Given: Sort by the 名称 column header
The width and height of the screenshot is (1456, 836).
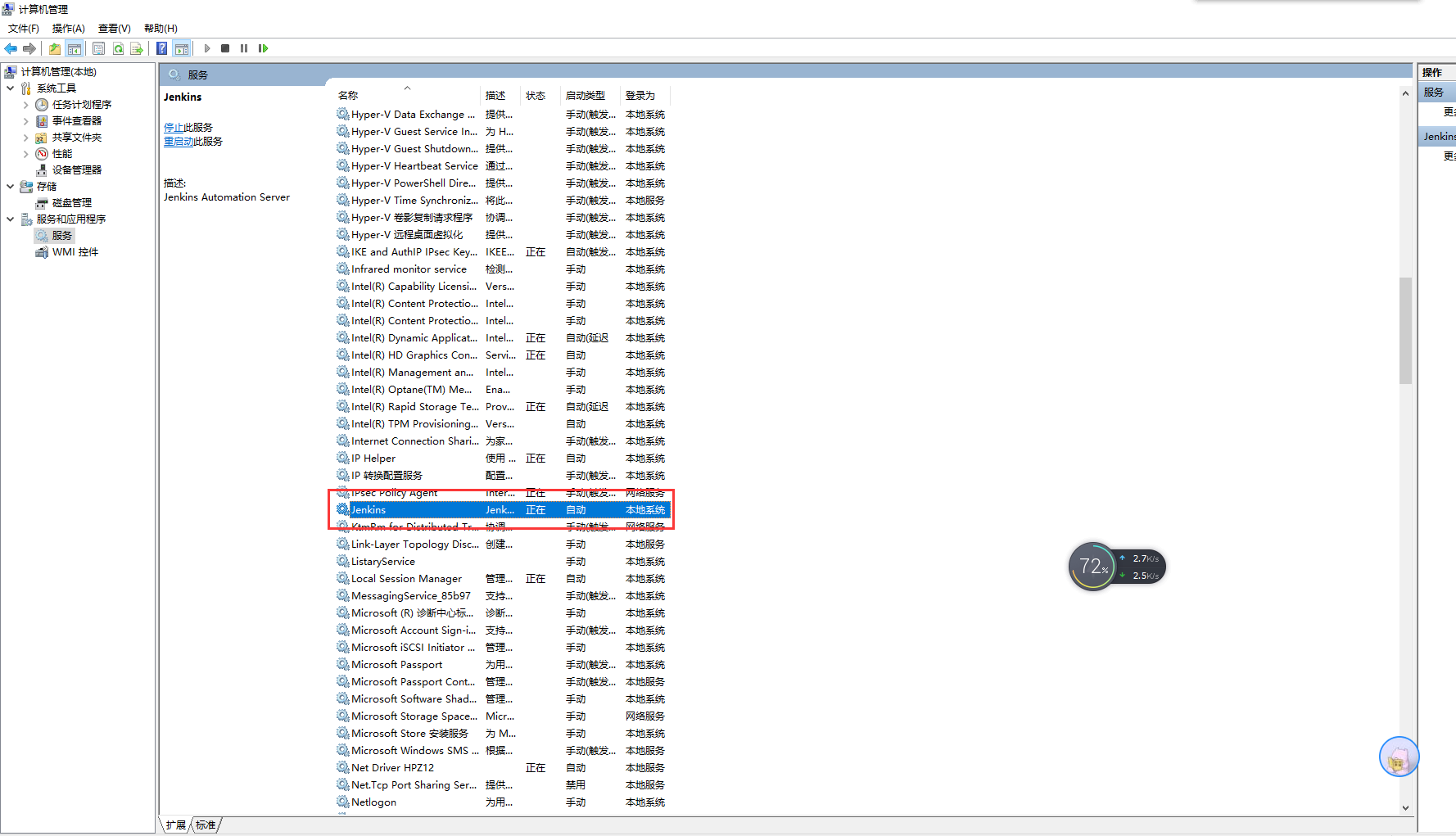Looking at the screenshot, I should point(407,96).
